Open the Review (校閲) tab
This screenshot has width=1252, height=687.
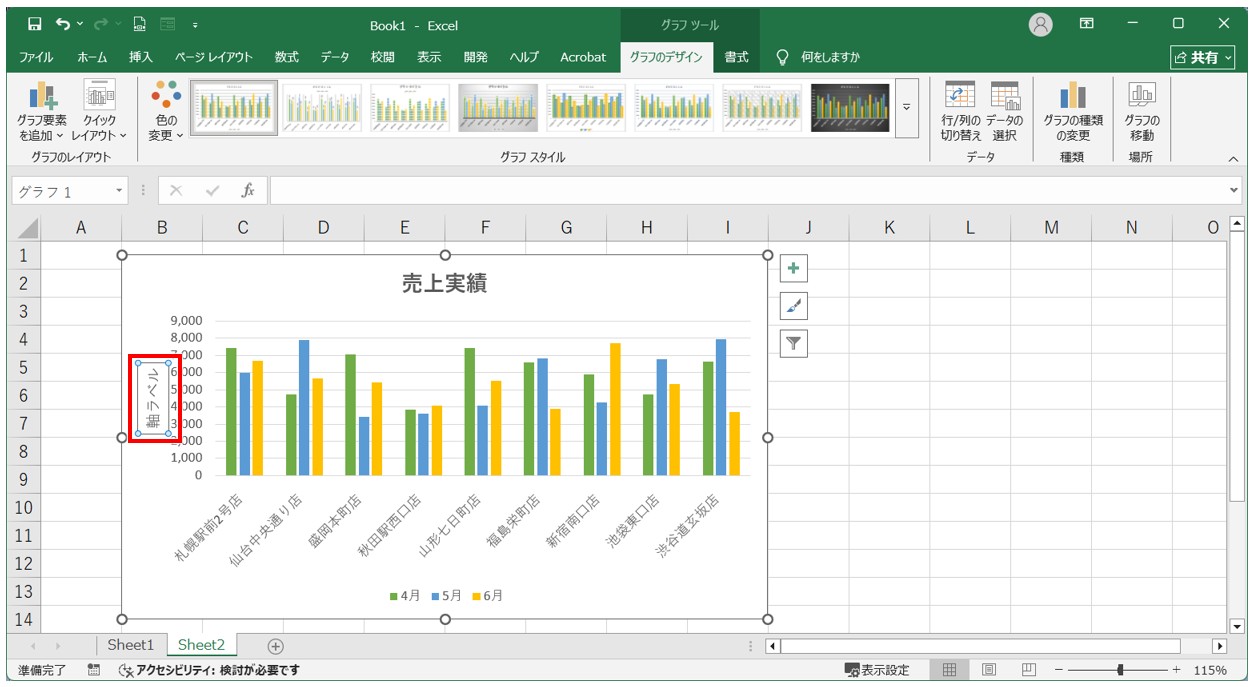(x=382, y=57)
